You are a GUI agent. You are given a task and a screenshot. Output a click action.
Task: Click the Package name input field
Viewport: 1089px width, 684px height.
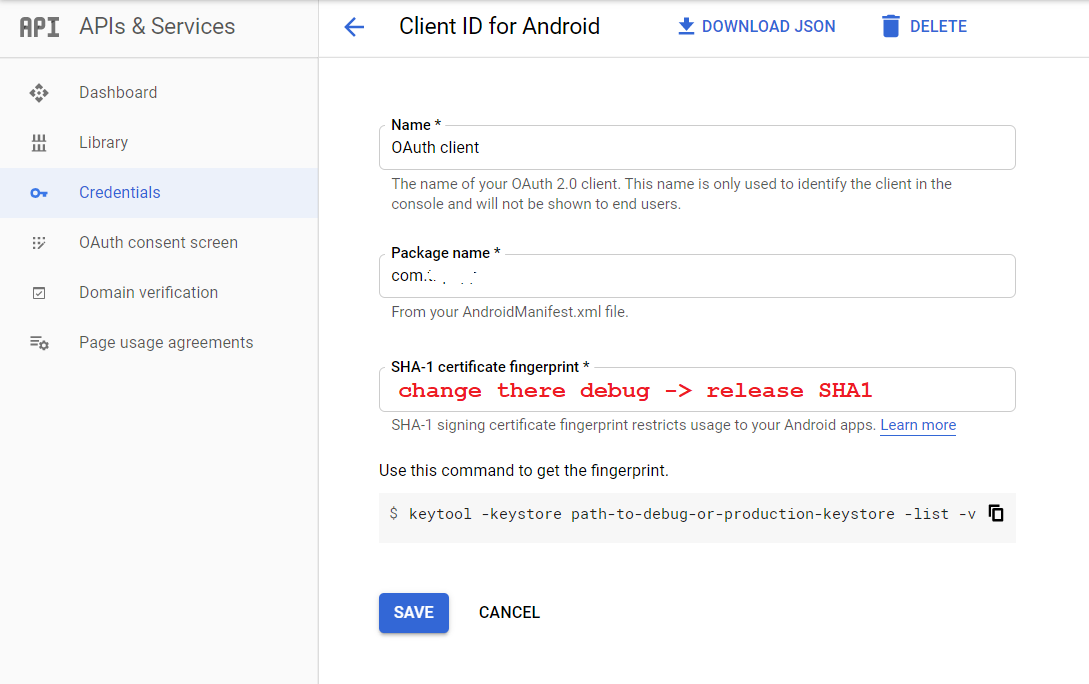coord(697,276)
